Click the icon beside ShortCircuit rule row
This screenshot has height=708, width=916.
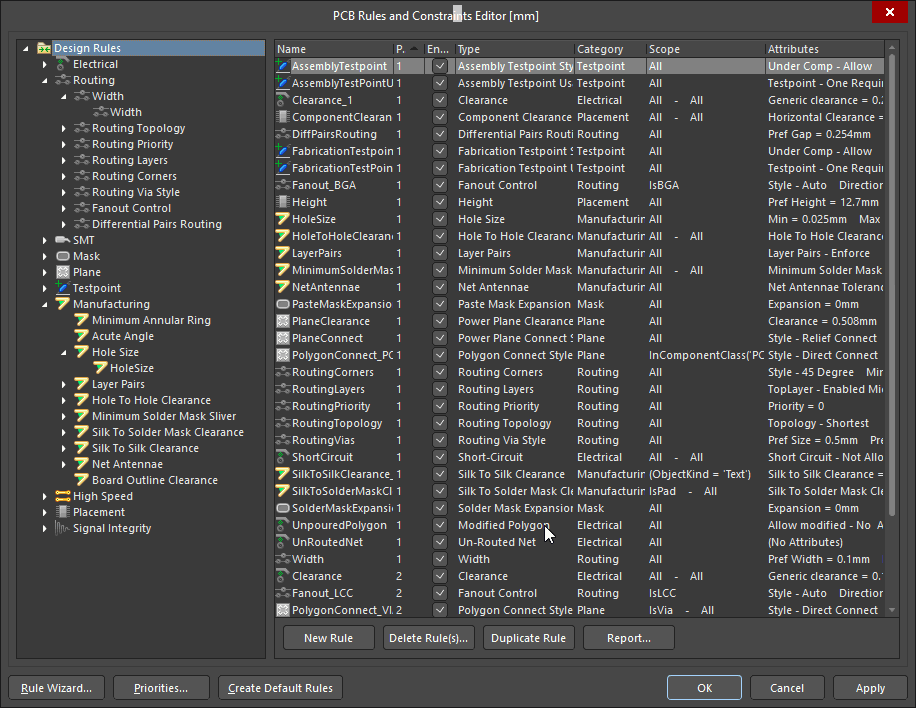283,457
